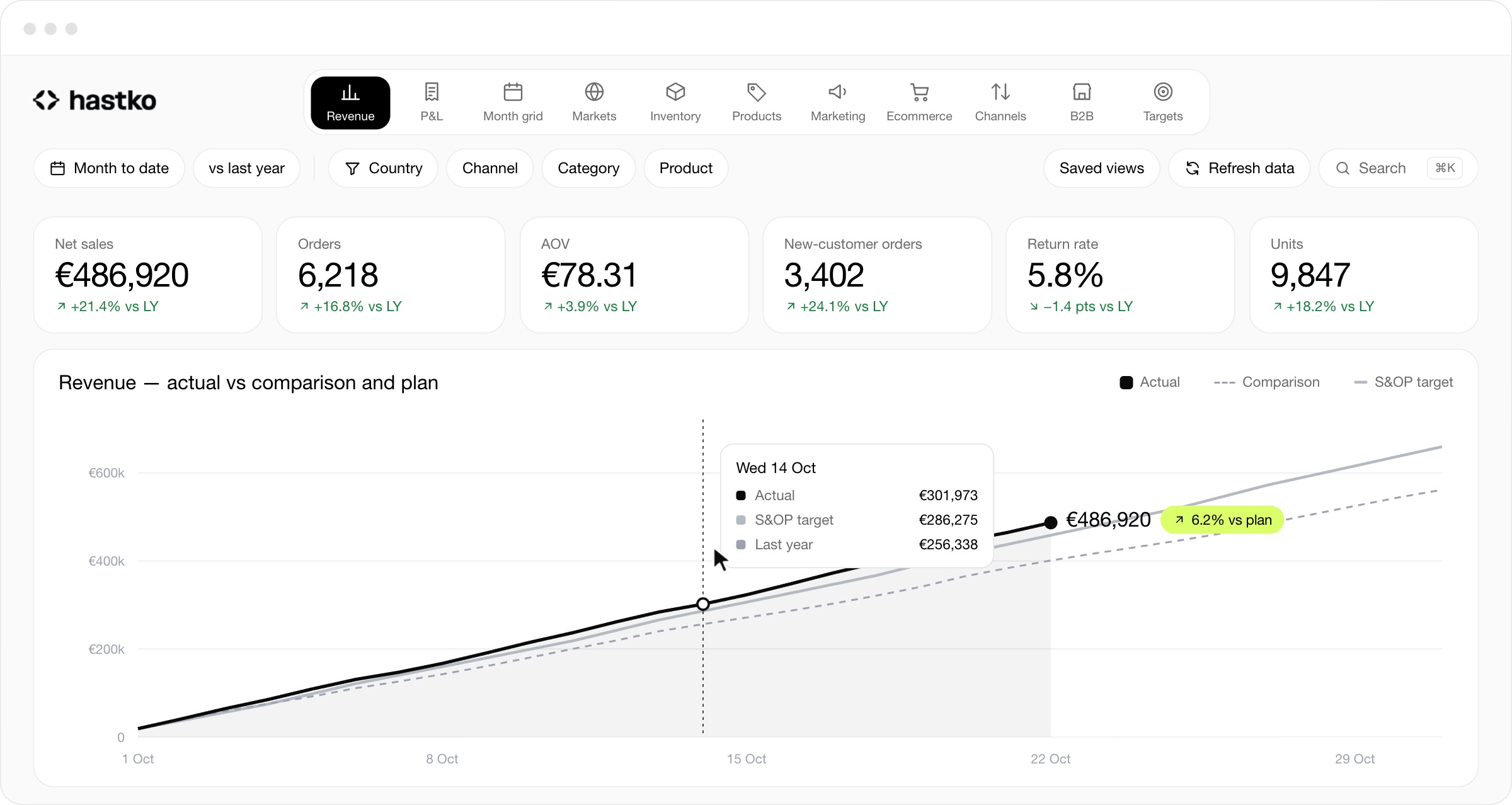Click the Ecommerce cart icon
This screenshot has width=1512, height=805.
coord(919,92)
